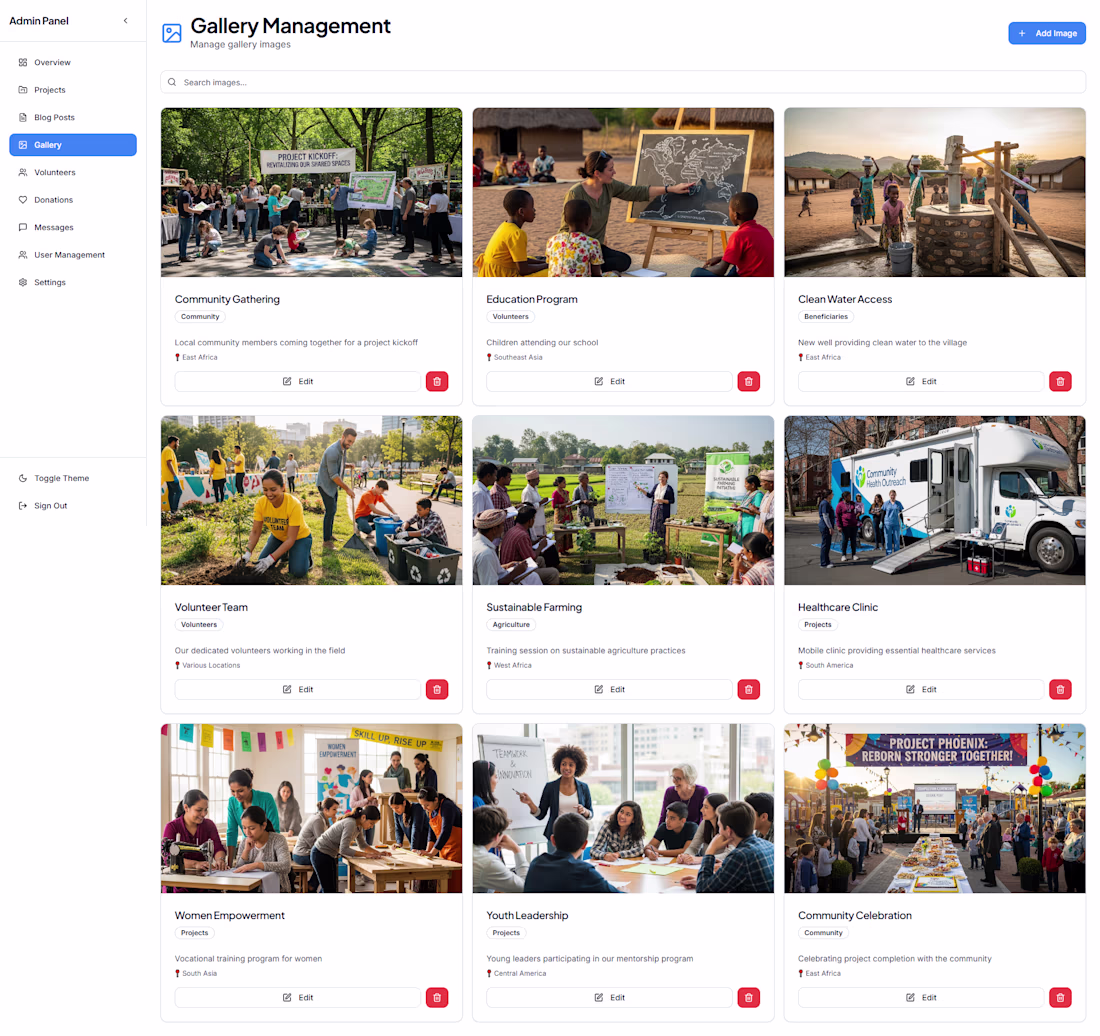Click the Admin Panel title
The image size is (1100, 1036).
(39, 20)
